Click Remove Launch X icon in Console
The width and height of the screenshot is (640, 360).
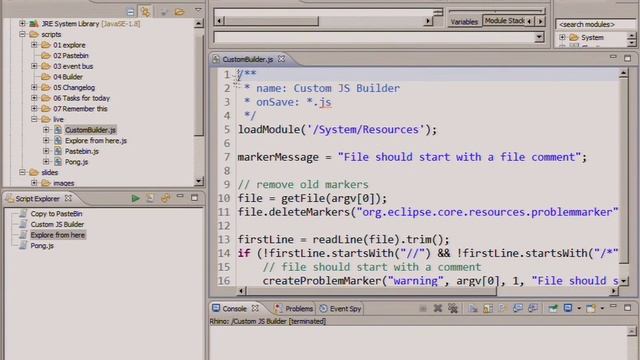pos(438,308)
